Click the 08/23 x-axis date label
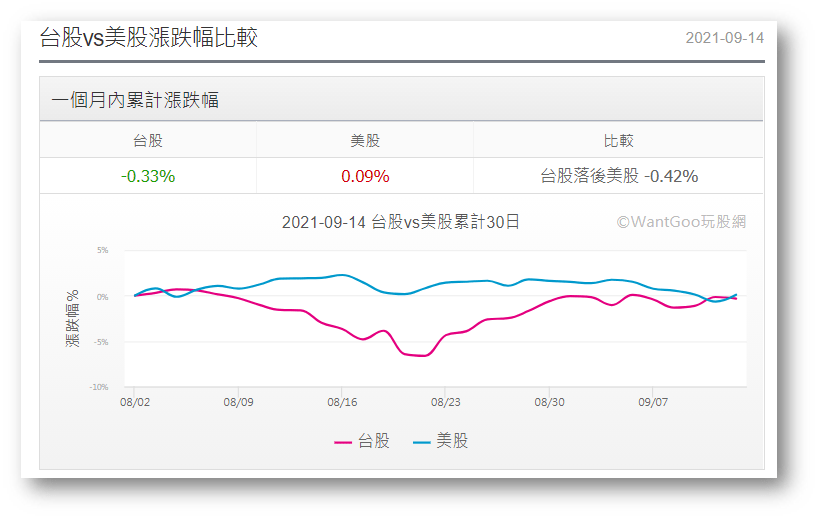This screenshot has height=520, width=819. click(x=445, y=402)
